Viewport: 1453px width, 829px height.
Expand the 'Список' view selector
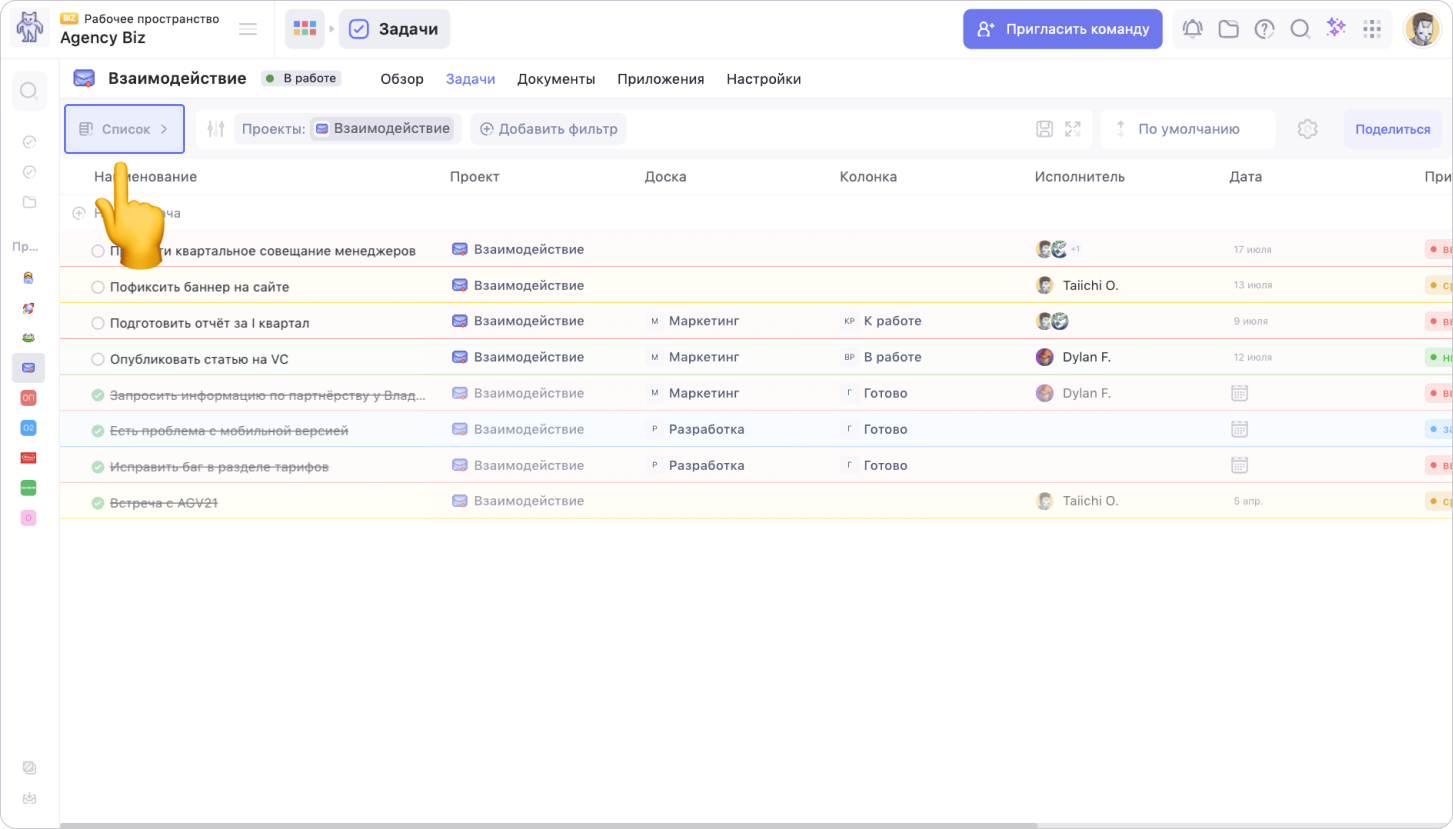[124, 129]
